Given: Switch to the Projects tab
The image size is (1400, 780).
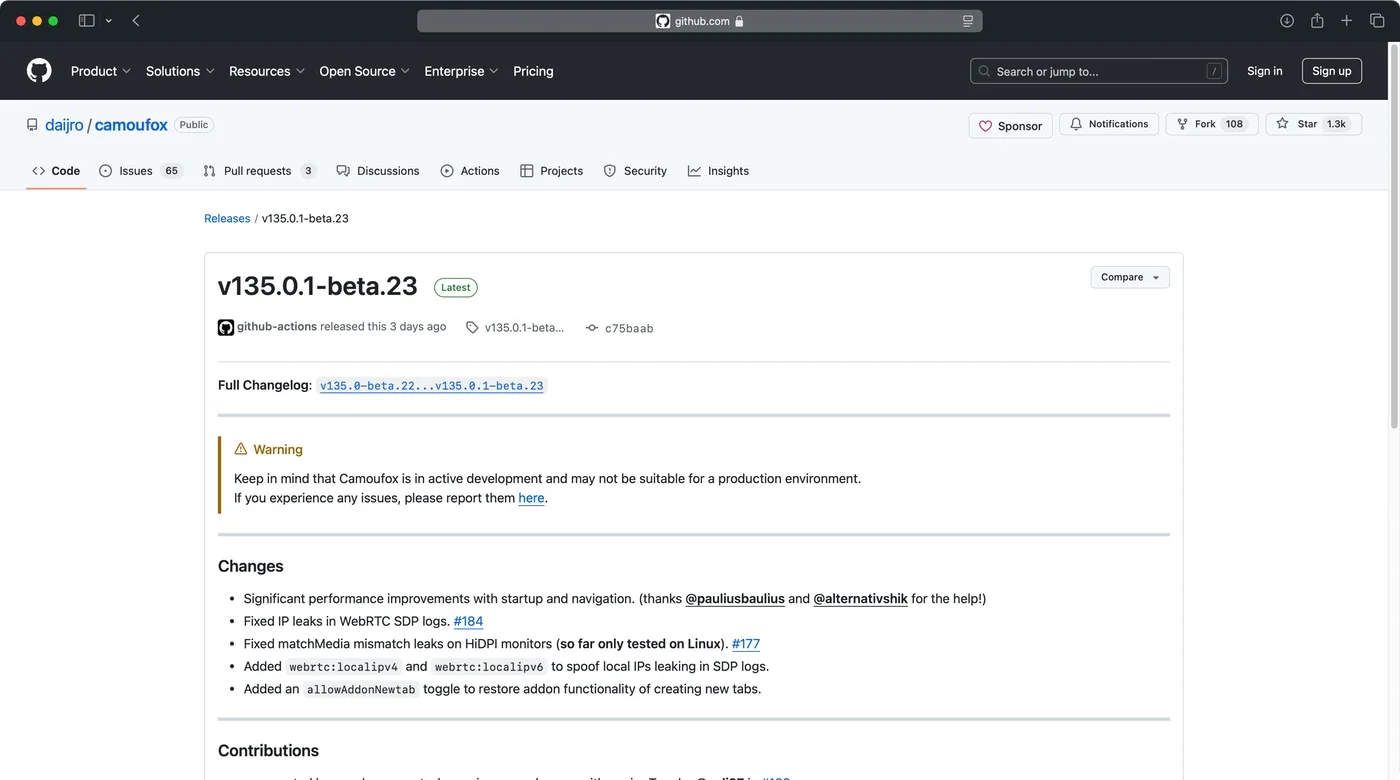Looking at the screenshot, I should (552, 171).
